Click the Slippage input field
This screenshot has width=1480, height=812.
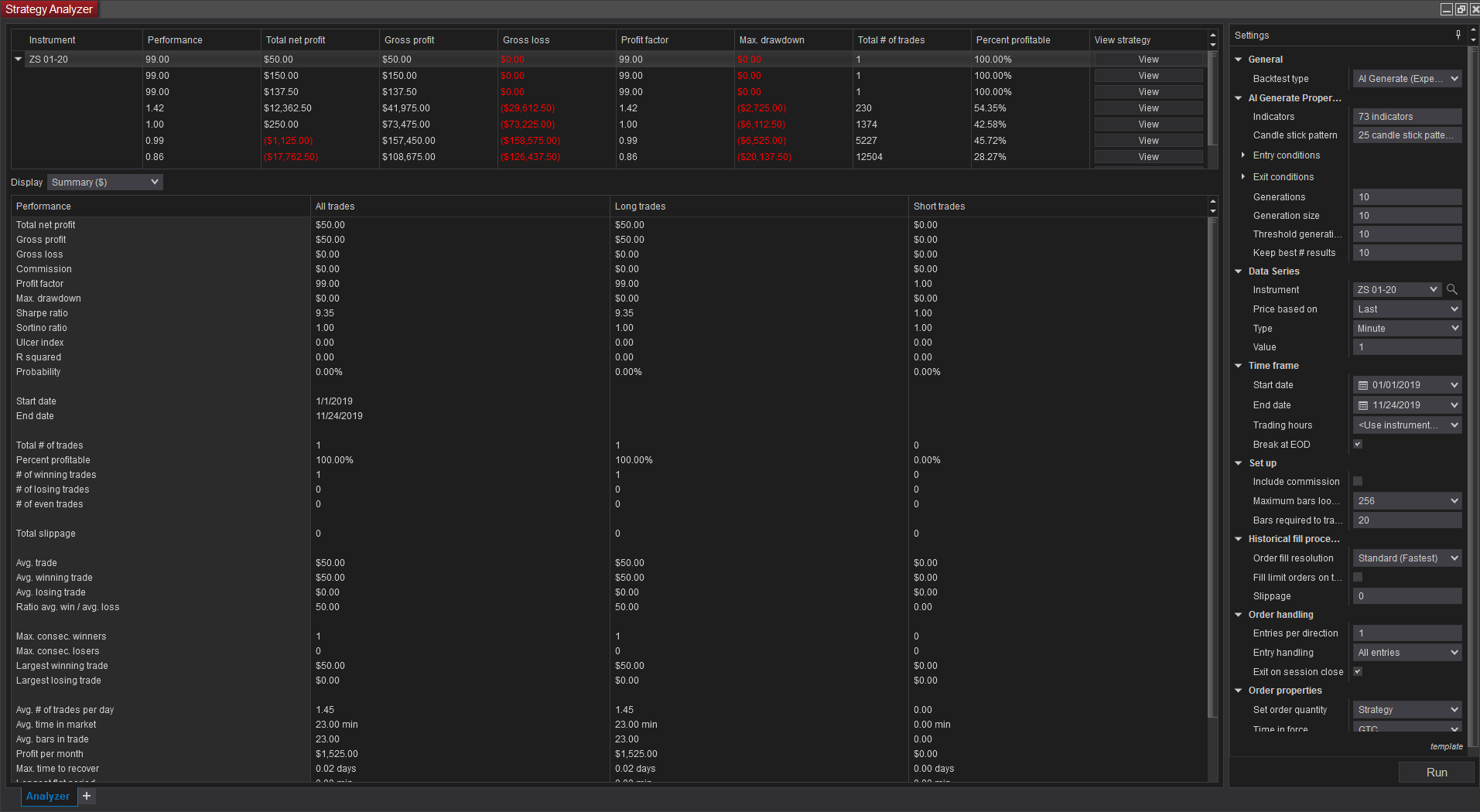click(x=1407, y=596)
